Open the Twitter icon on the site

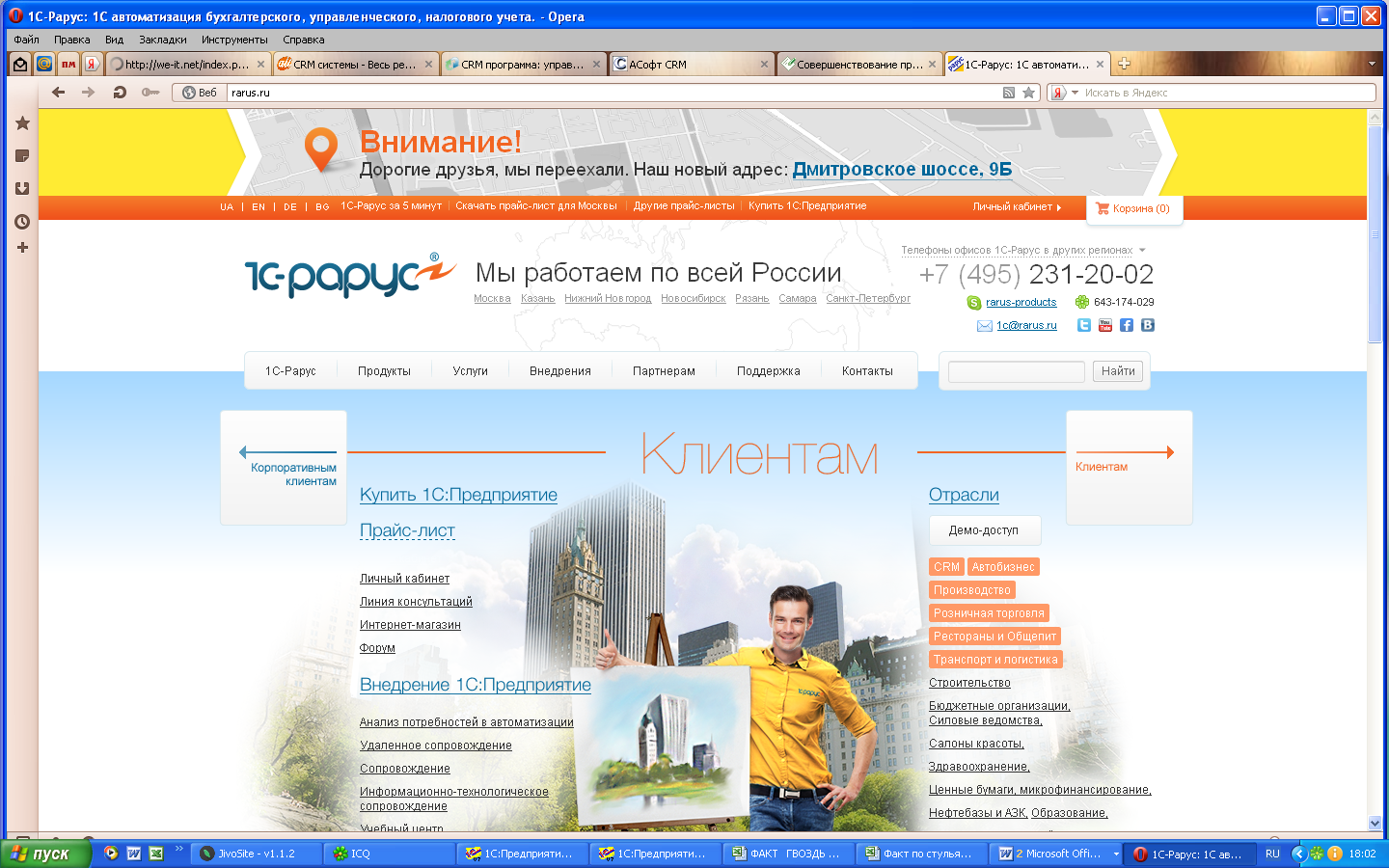pos(1084,325)
